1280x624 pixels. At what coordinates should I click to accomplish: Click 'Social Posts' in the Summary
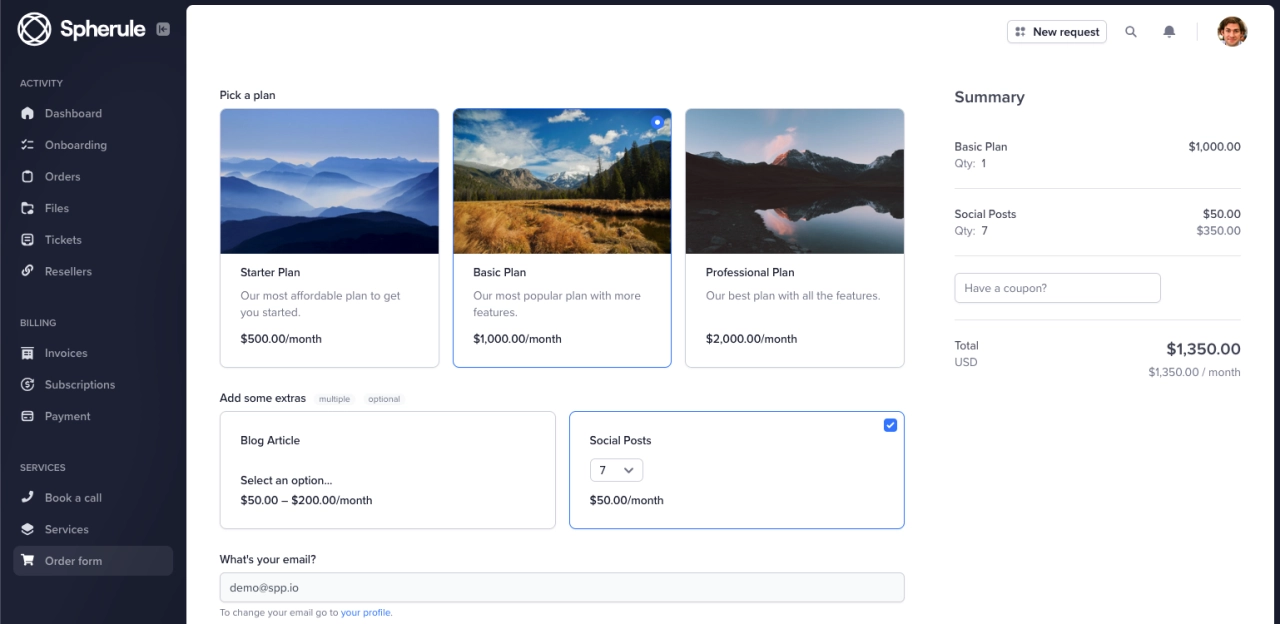tap(985, 214)
